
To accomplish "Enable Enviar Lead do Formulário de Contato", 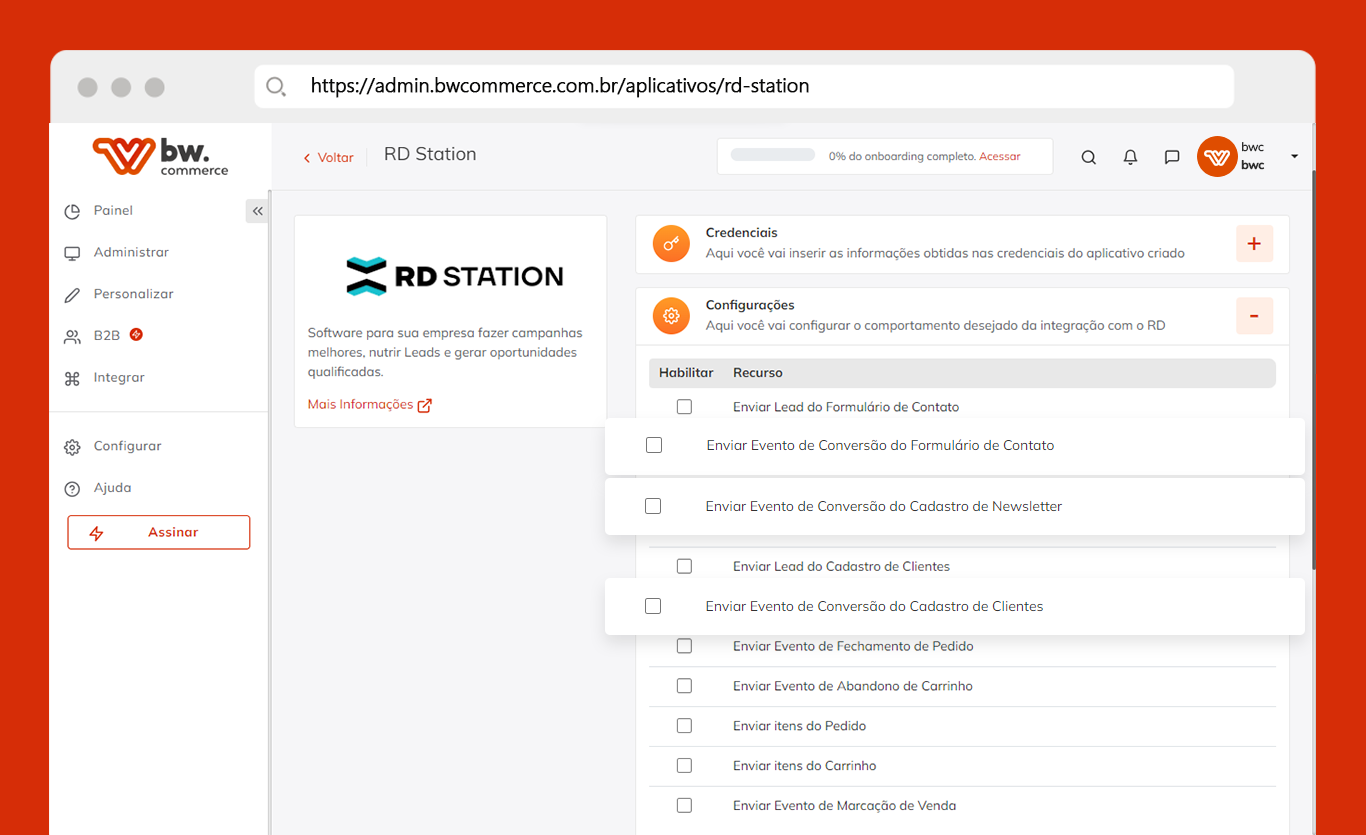I will 684,407.
